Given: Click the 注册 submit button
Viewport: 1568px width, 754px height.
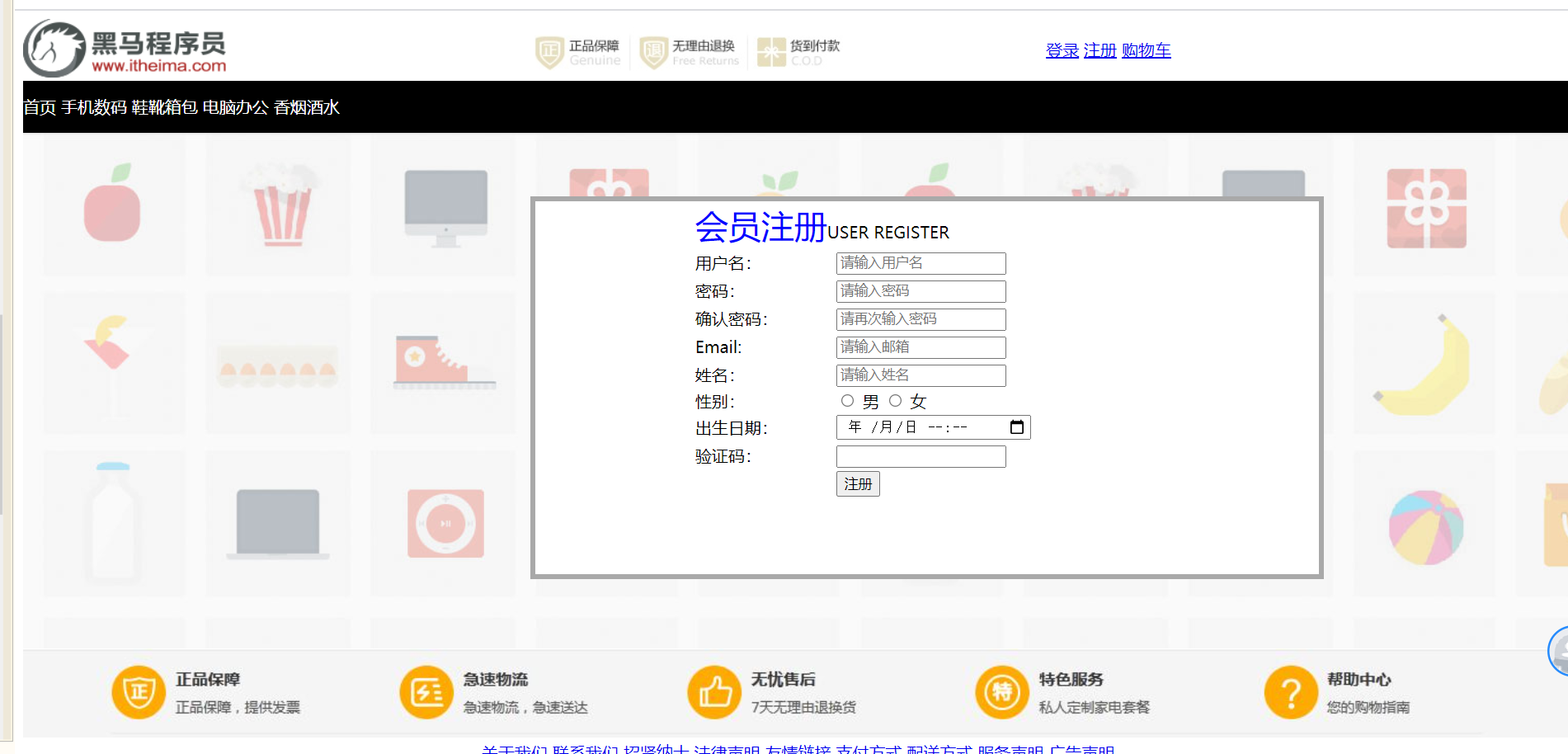Looking at the screenshot, I should 857,484.
